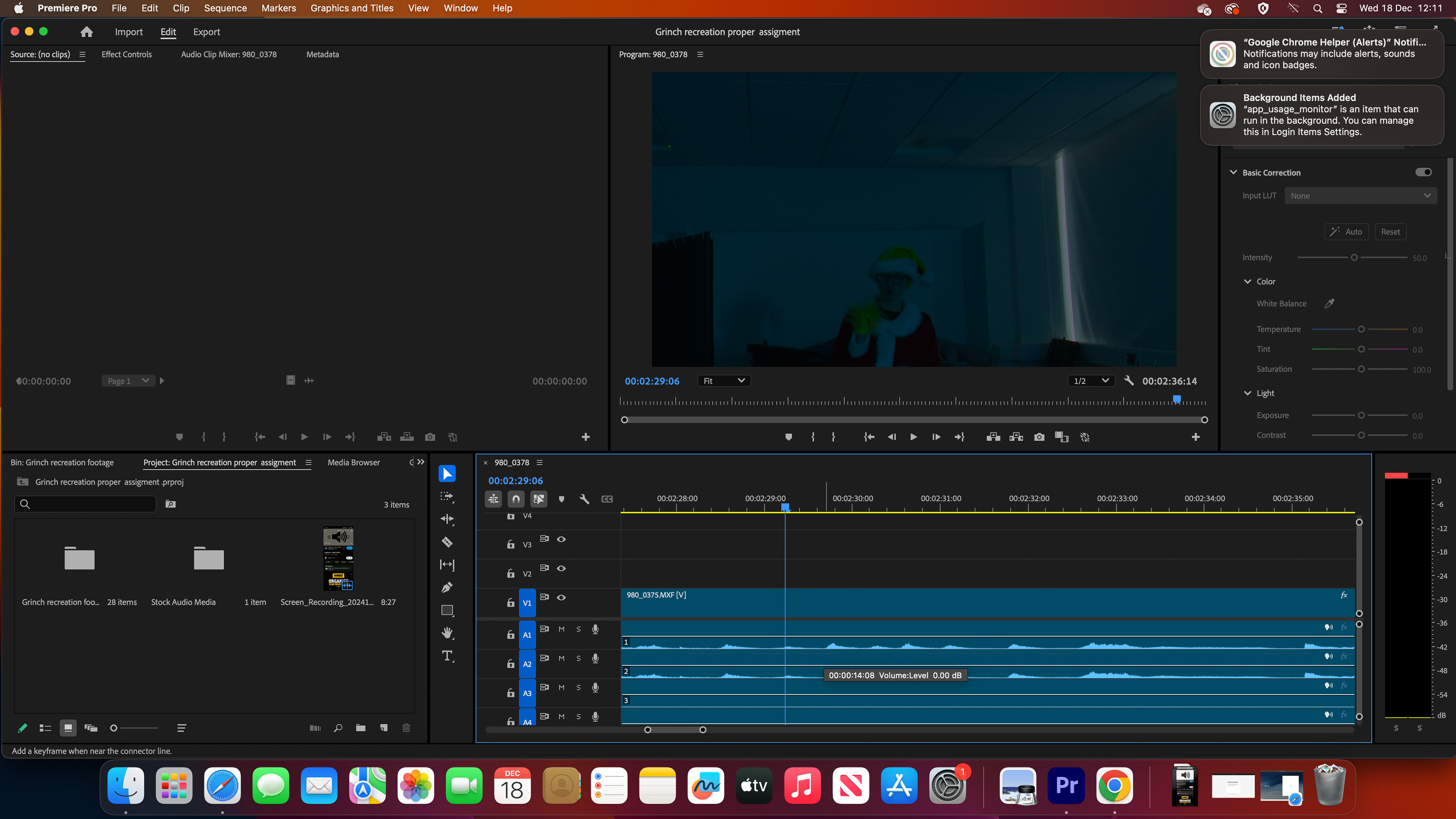Image resolution: width=1456 pixels, height=819 pixels.
Task: Enable voice-over record on A3
Action: [595, 687]
